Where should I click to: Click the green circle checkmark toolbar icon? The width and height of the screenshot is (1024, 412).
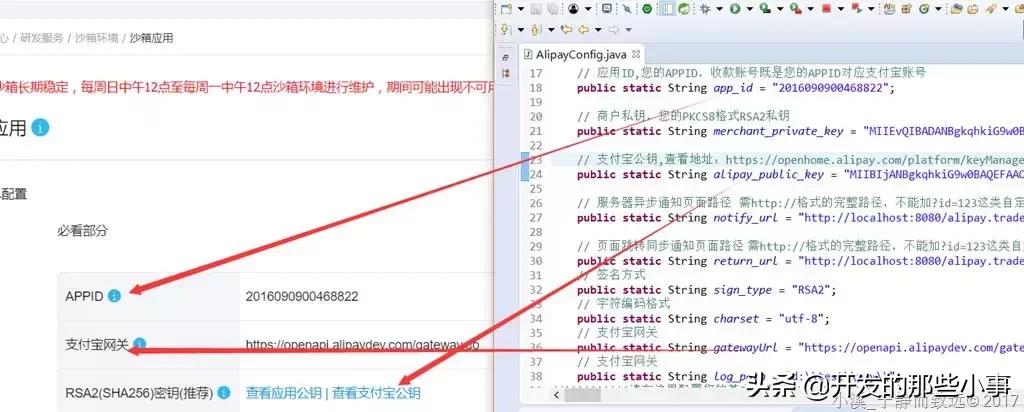(647, 8)
